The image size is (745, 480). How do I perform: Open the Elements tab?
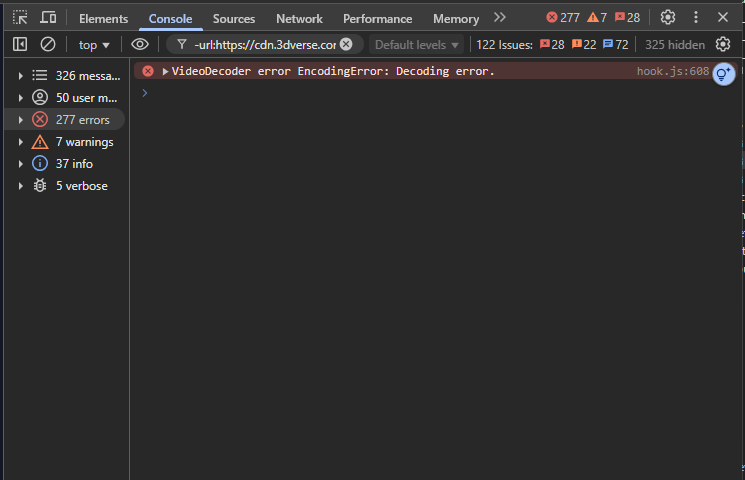pos(103,19)
